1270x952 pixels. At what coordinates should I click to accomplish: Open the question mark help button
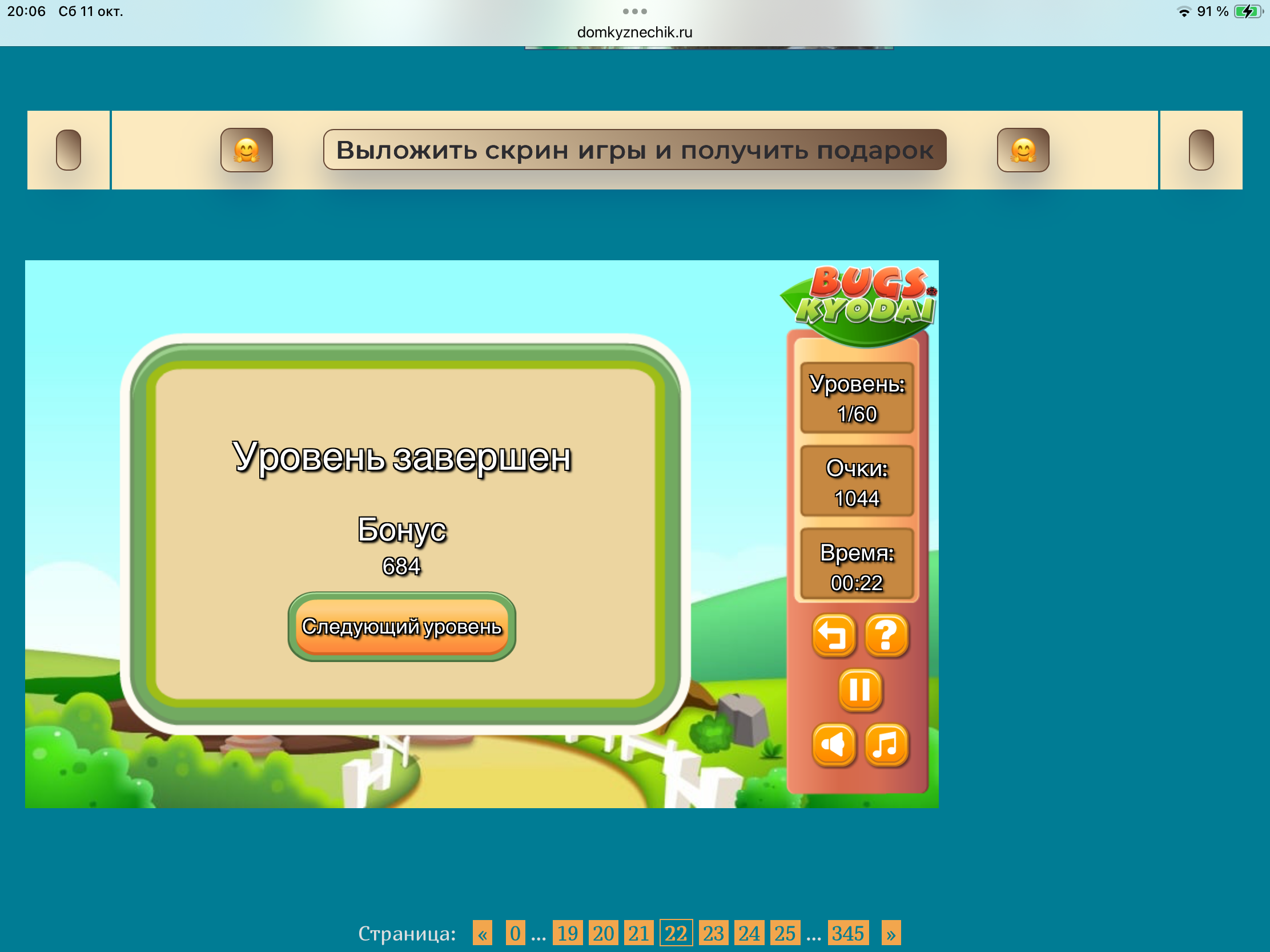(886, 635)
